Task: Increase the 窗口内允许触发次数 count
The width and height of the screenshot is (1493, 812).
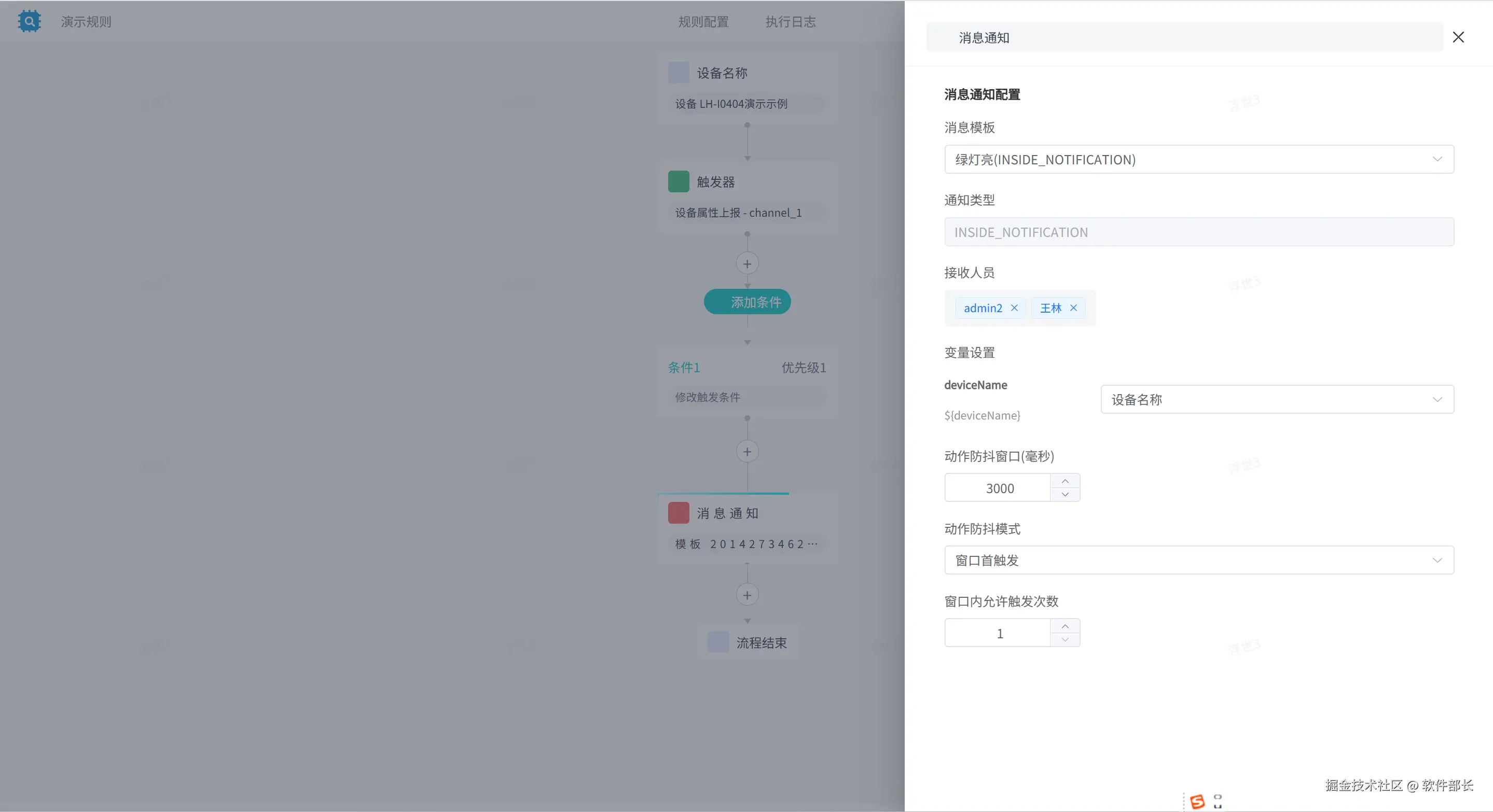Action: 1065,627
